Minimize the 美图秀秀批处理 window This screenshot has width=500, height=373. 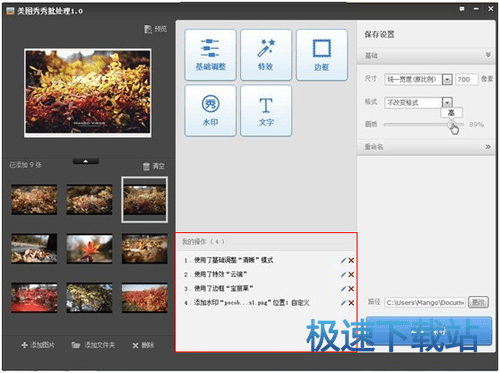click(x=476, y=9)
